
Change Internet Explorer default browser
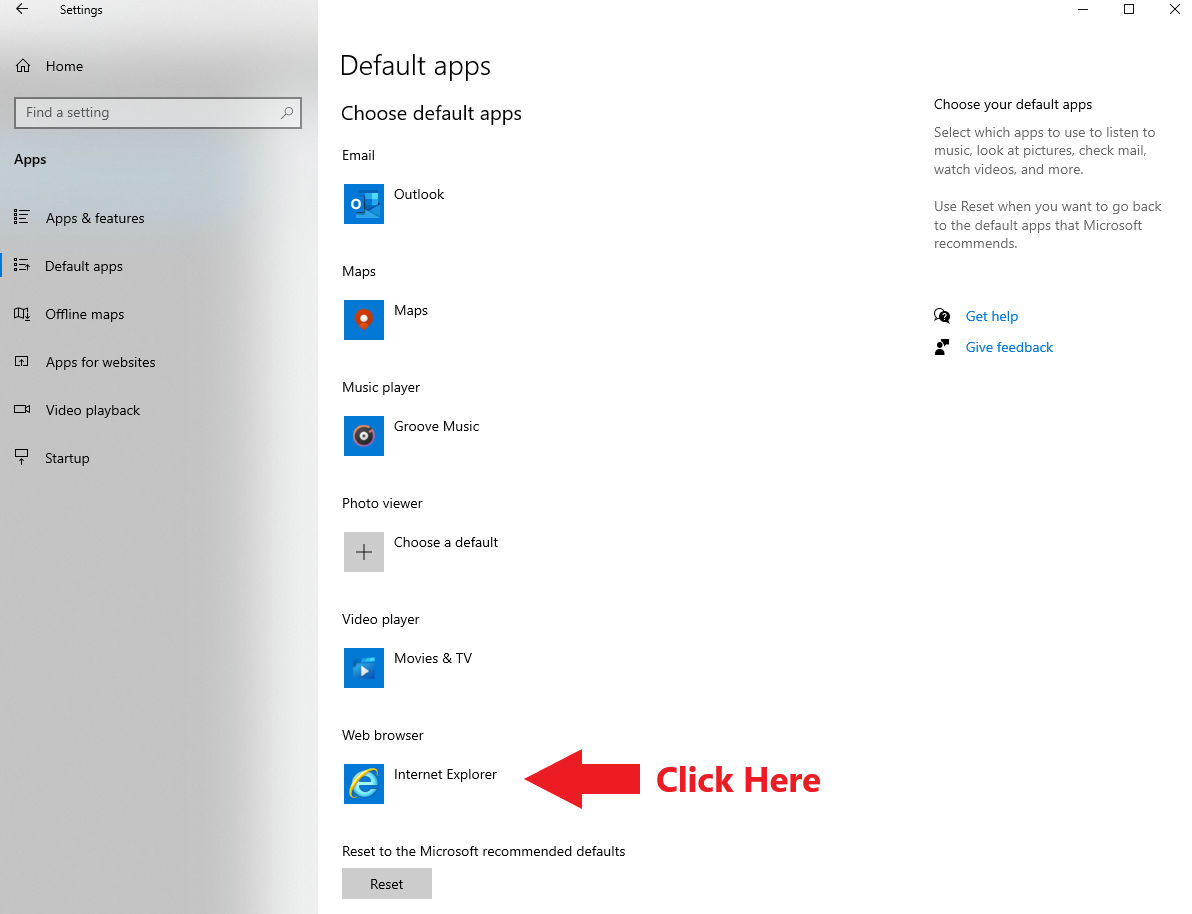[445, 774]
